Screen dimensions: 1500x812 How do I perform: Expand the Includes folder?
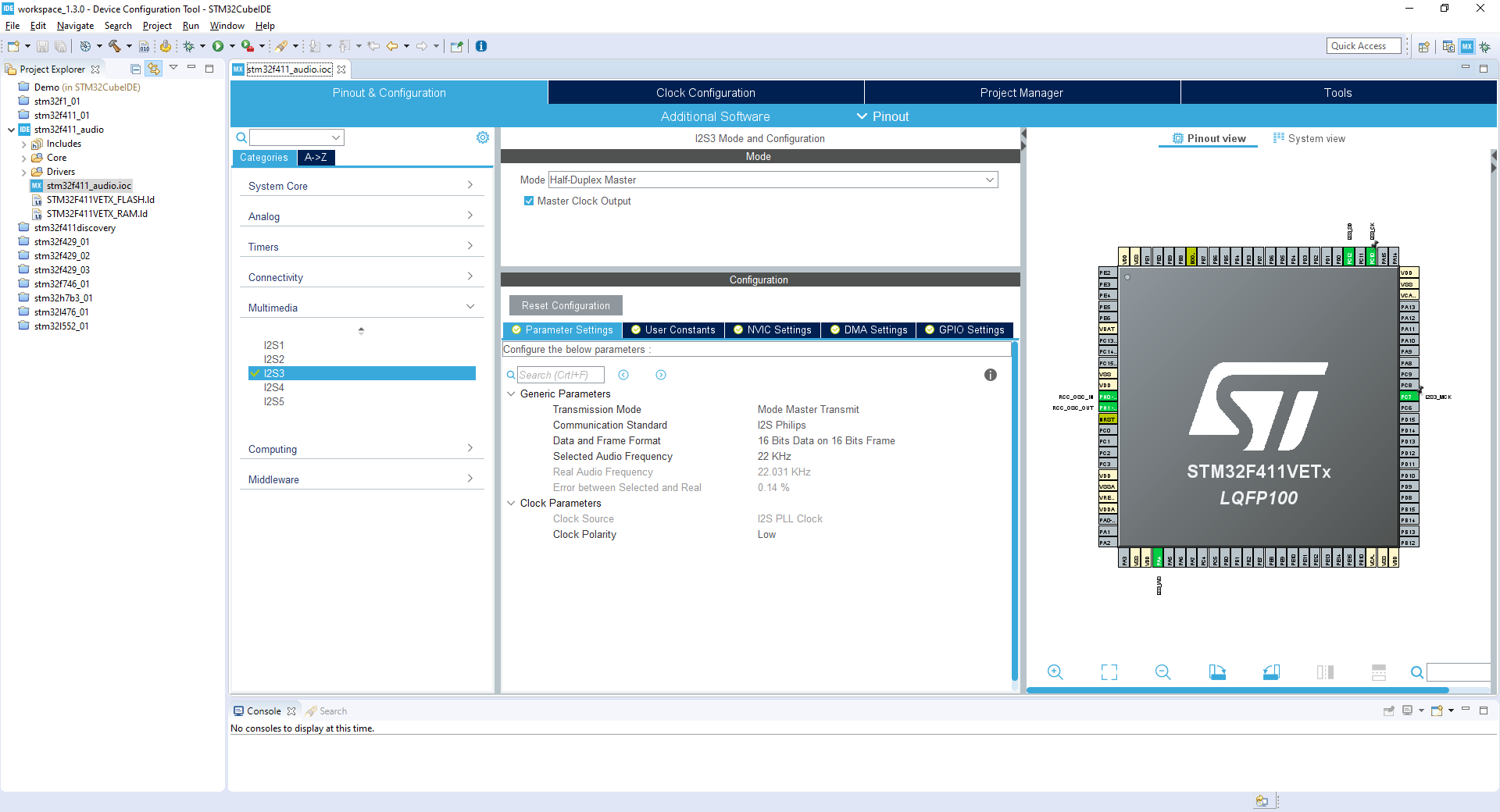tap(23, 144)
